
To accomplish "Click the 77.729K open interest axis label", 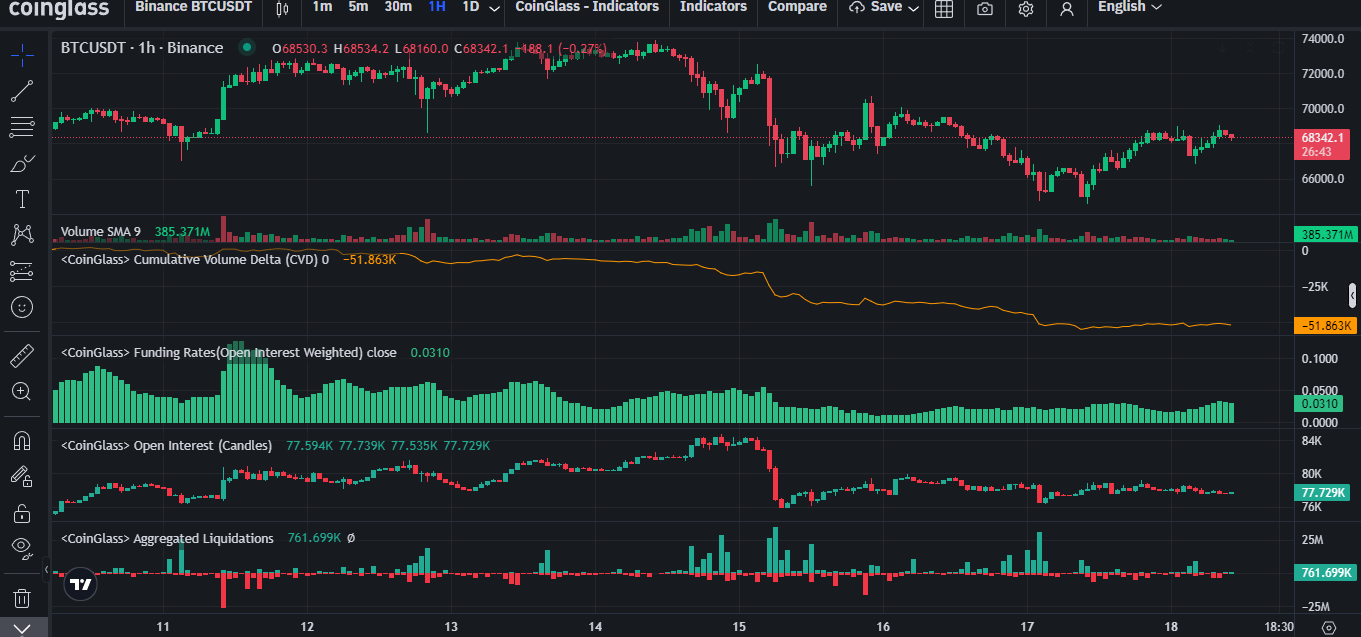I will (x=1324, y=493).
